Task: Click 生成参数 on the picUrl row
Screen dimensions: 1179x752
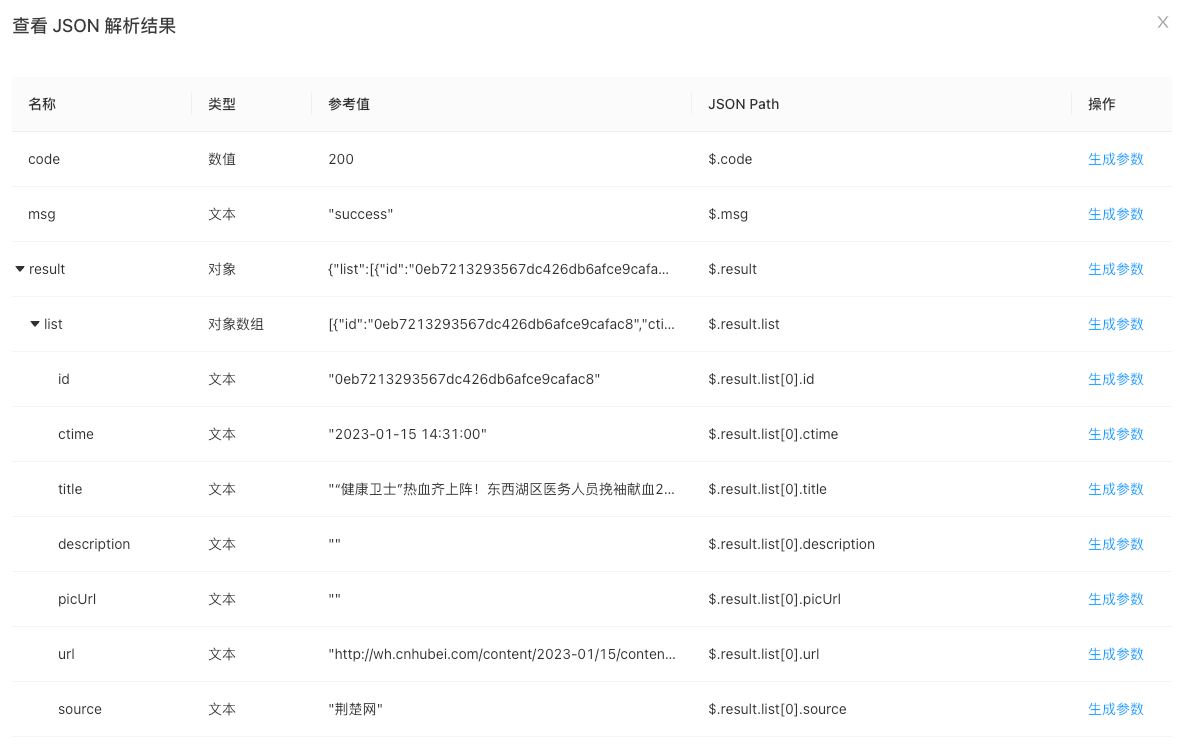Action: 1115,599
